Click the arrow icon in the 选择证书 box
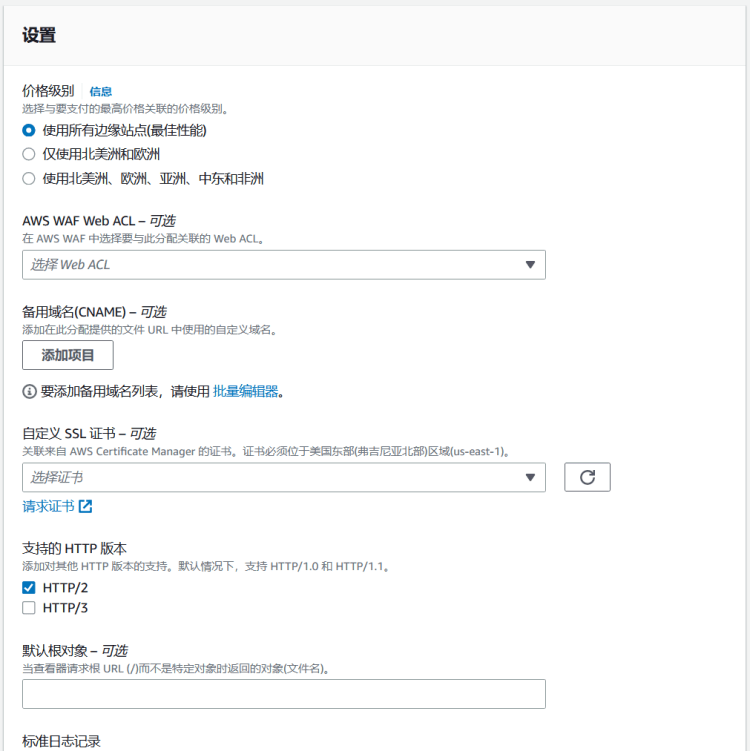 (530, 478)
